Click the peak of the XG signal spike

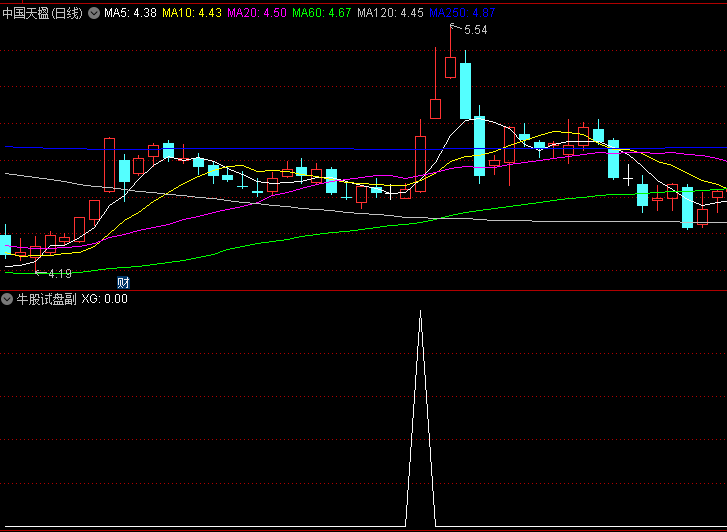[x=420, y=312]
